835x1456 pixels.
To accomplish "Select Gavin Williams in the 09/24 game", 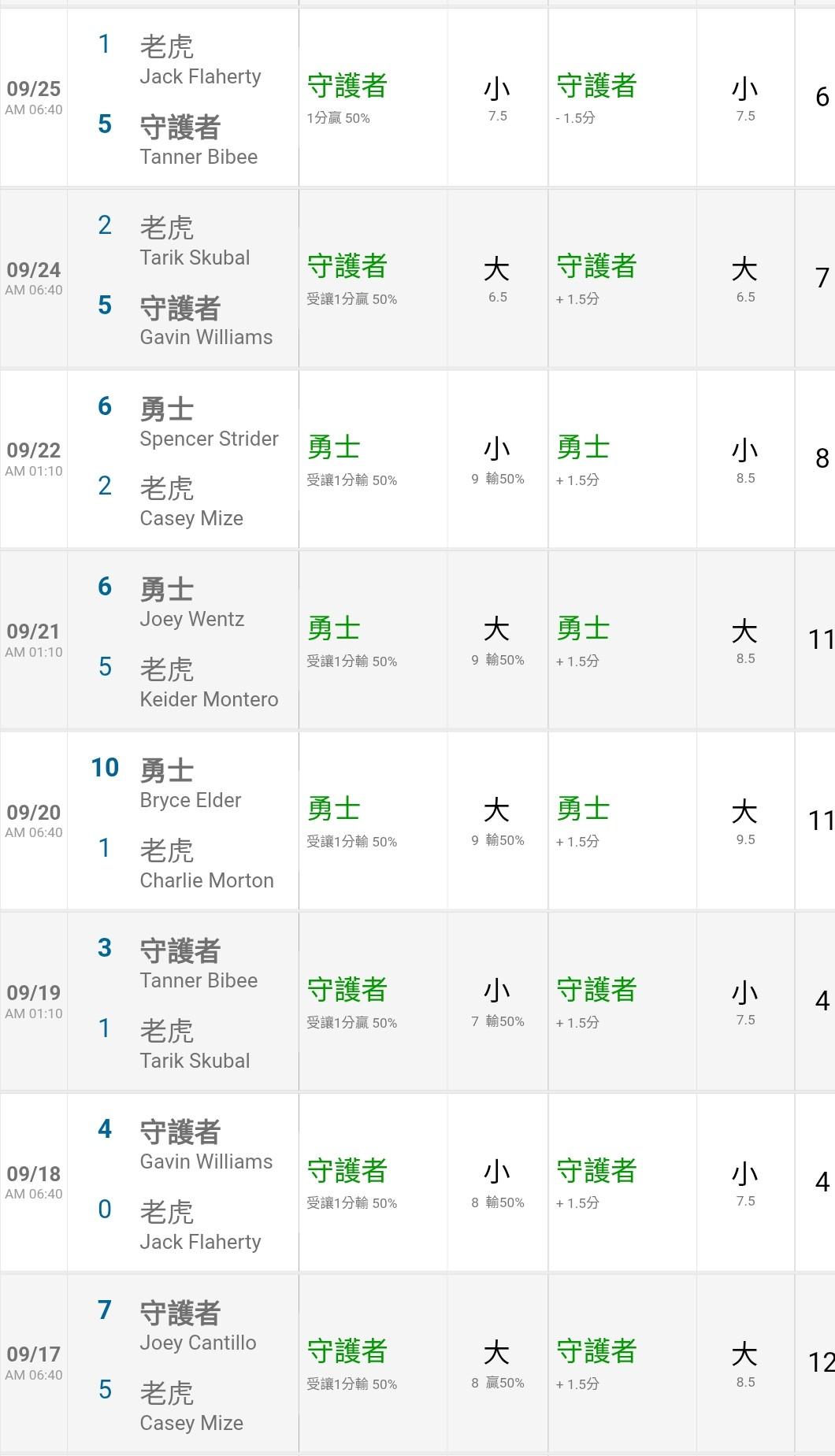I will 206,337.
